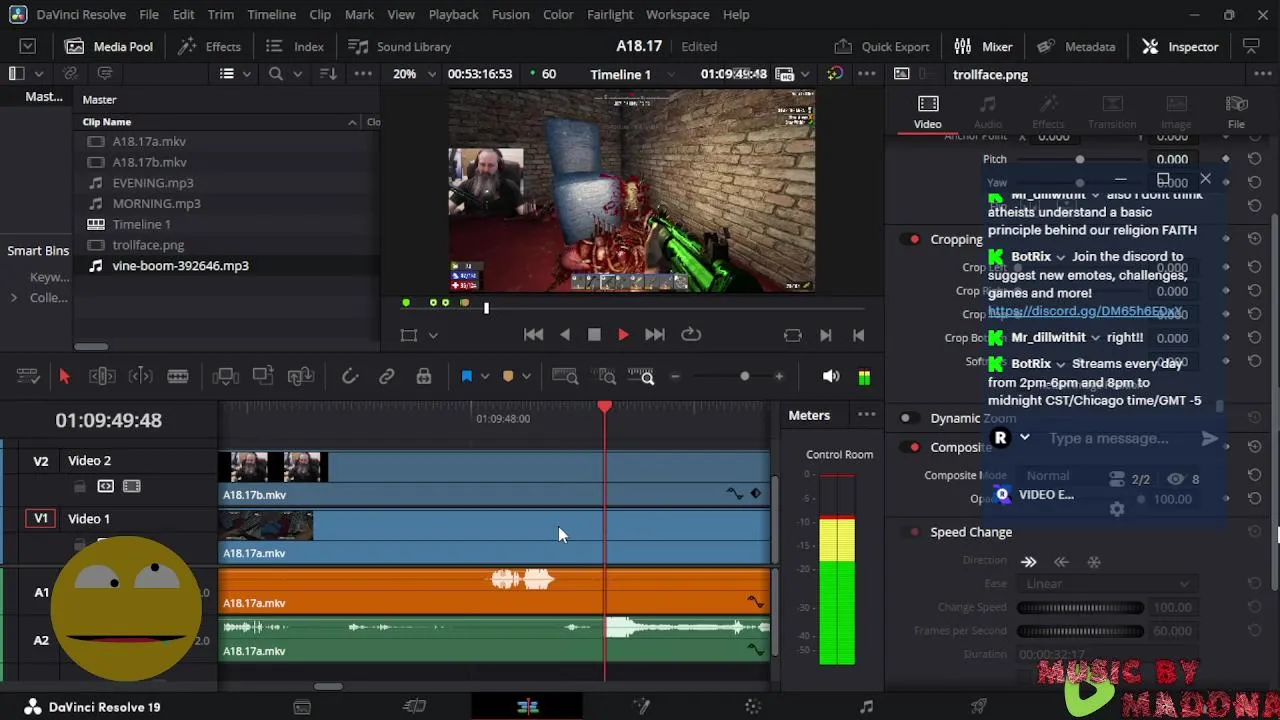Open the Workspace menu
This screenshot has height=720, width=1280.
tap(677, 15)
